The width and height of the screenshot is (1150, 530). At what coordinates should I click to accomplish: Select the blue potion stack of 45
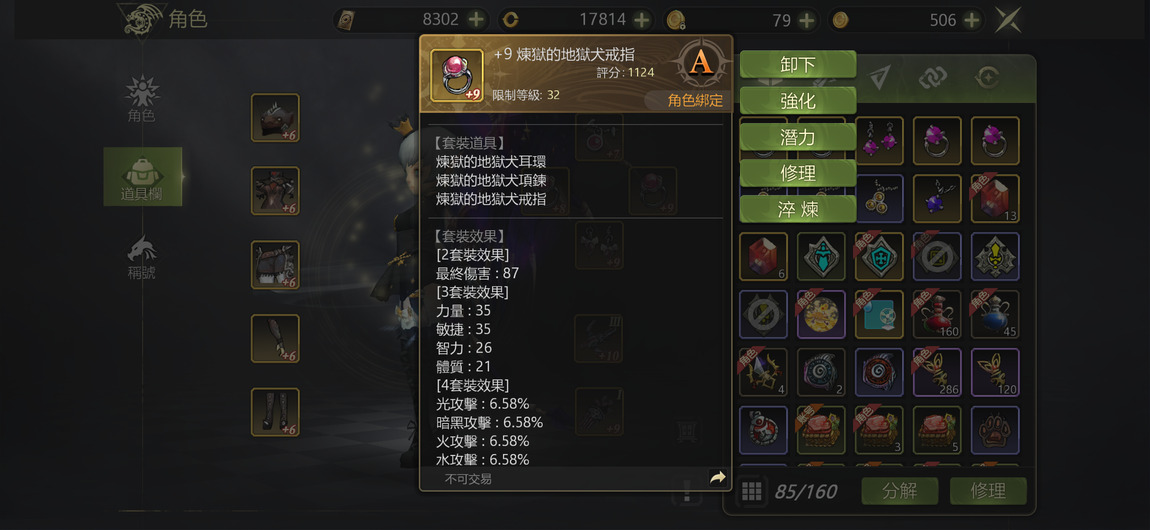tap(995, 314)
